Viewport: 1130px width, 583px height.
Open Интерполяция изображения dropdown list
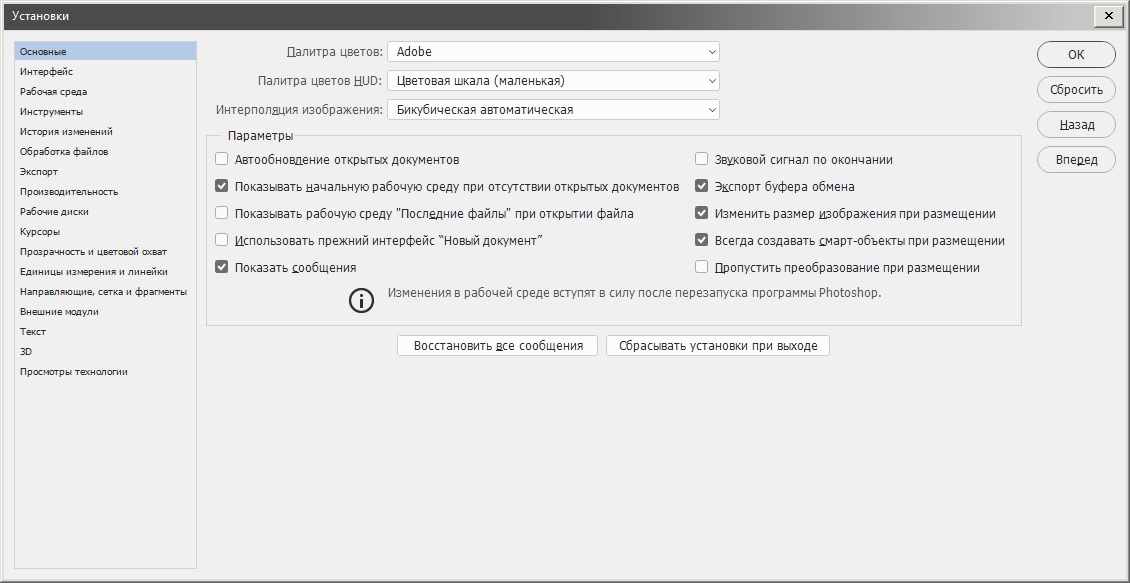553,110
